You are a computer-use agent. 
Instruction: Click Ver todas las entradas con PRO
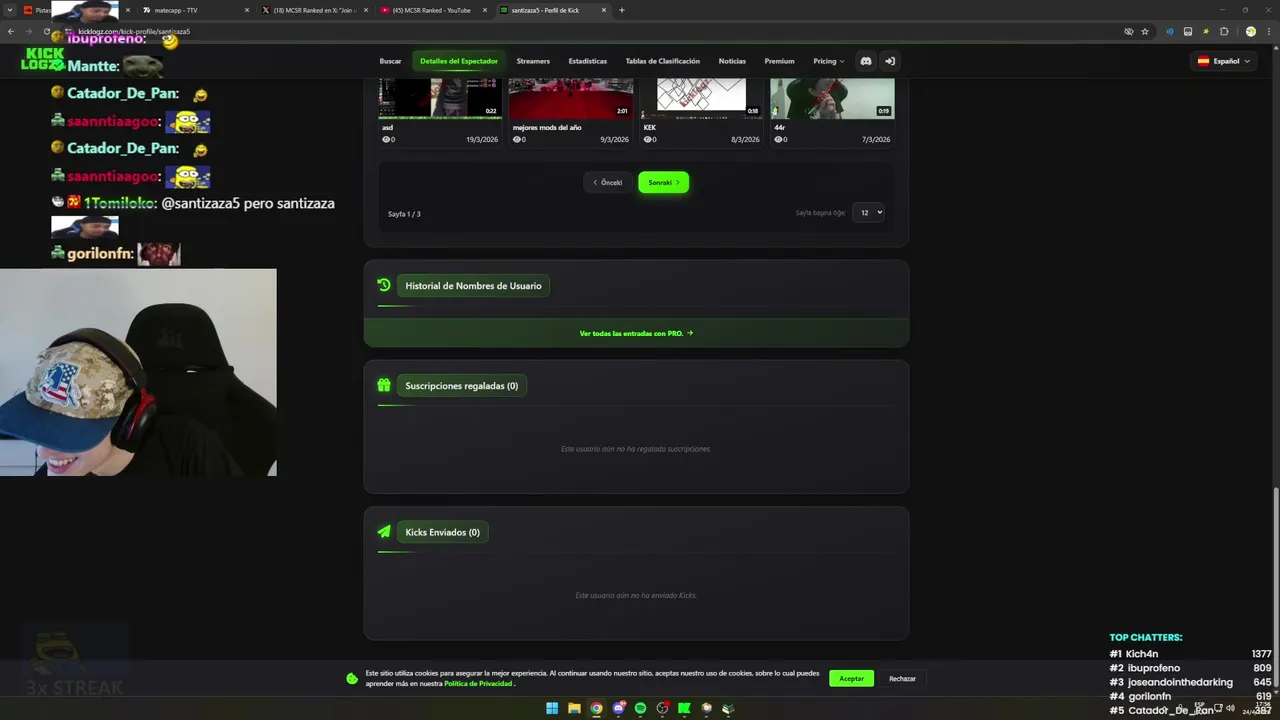pyautogui.click(x=636, y=333)
